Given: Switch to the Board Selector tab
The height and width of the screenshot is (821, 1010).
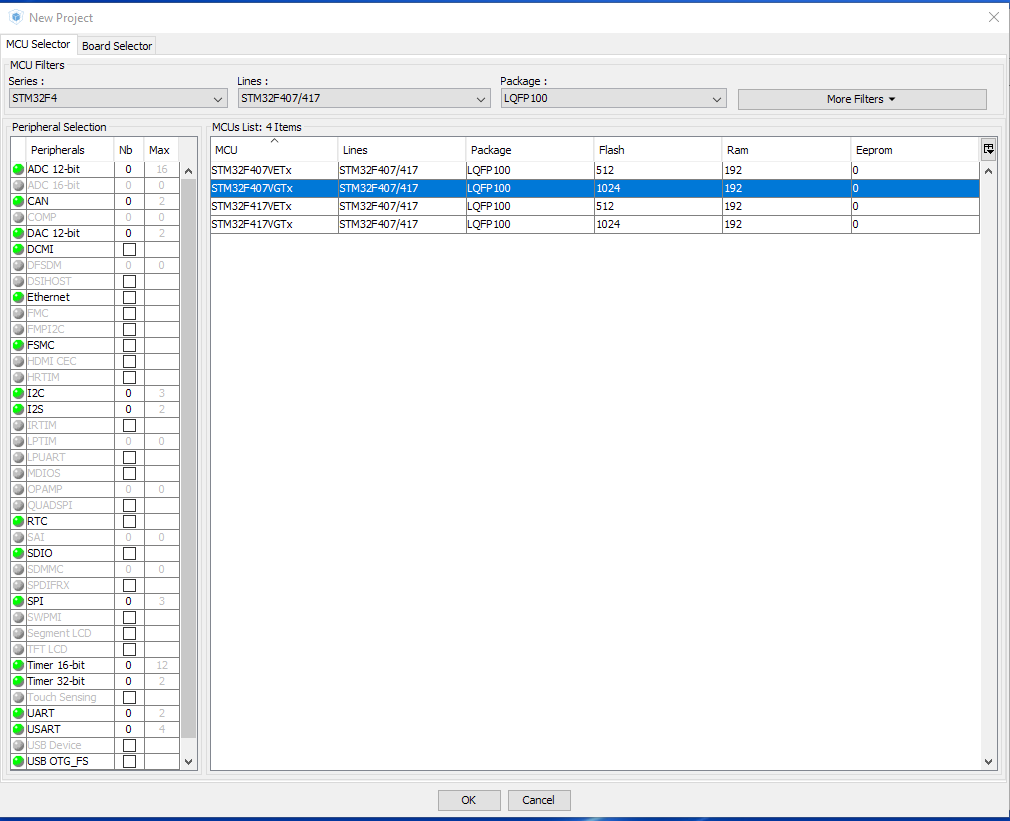Looking at the screenshot, I should point(117,46).
